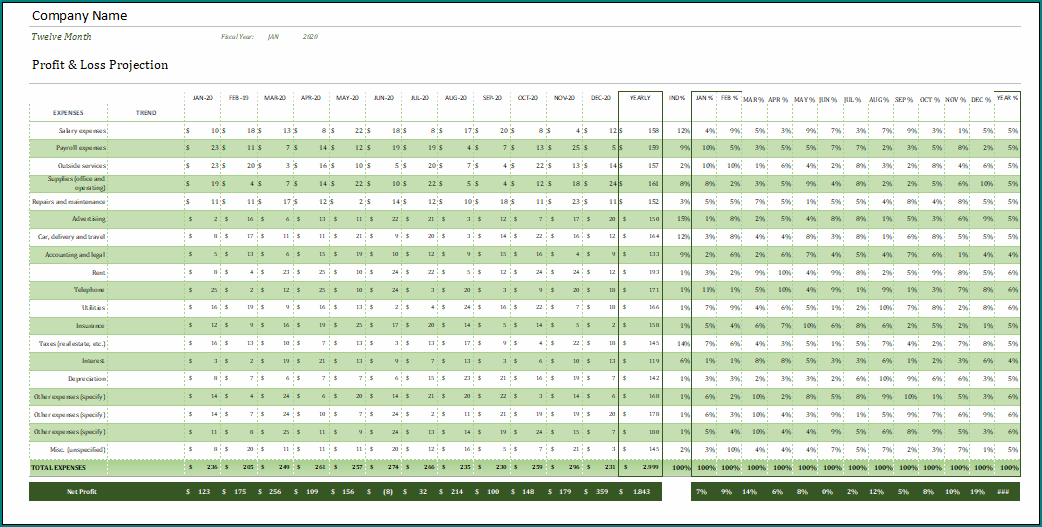Viewport: 1042px width, 527px height.
Task: Select the DEC-20 column header
Action: pyautogui.click(x=600, y=98)
